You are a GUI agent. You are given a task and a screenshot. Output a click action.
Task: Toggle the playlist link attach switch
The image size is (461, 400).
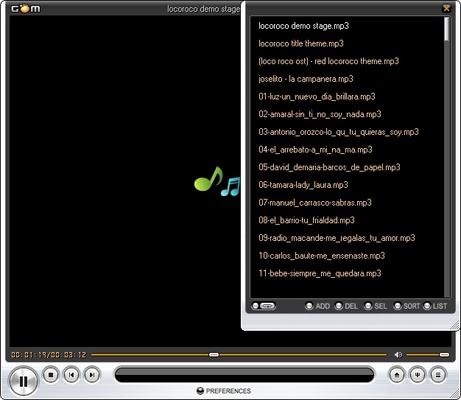point(264,306)
